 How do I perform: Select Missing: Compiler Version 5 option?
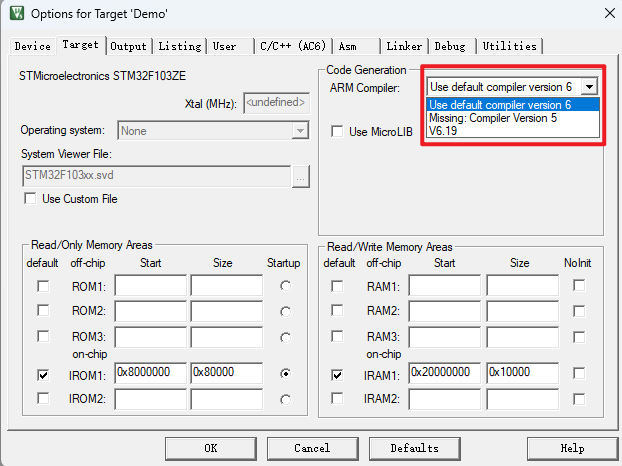(493, 118)
